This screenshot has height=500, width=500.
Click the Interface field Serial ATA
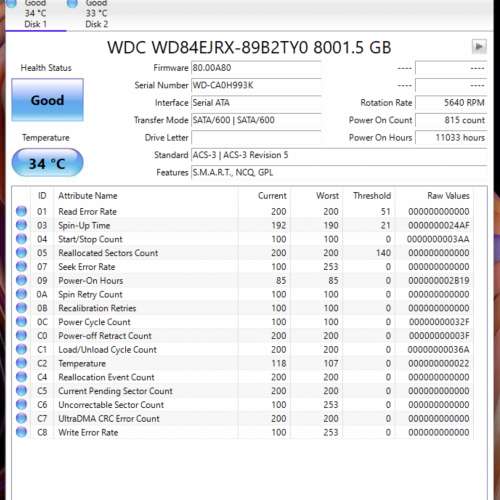click(x=256, y=103)
